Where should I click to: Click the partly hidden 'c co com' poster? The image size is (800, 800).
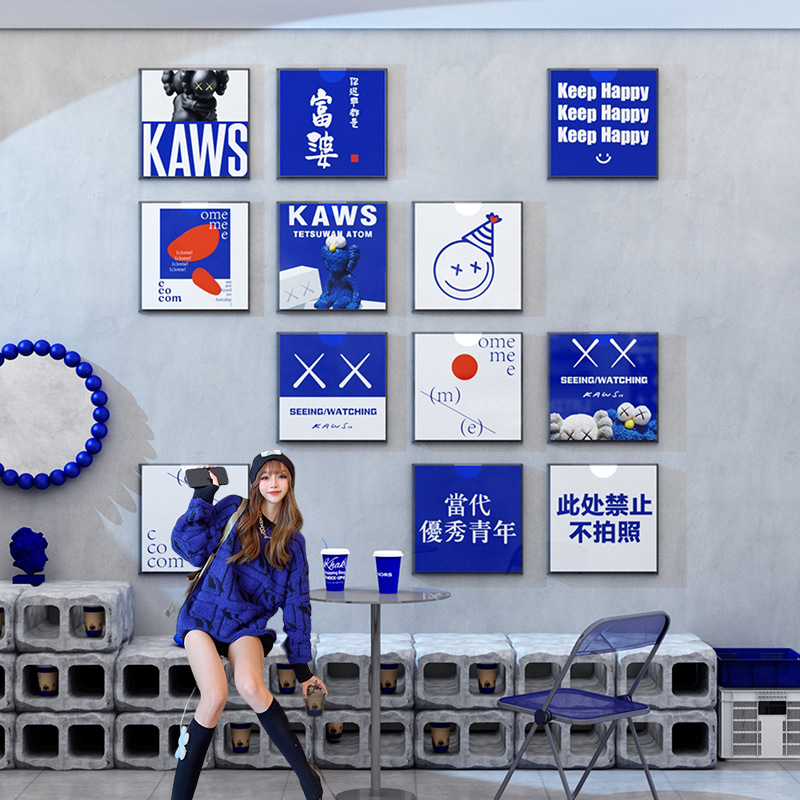(x=163, y=518)
